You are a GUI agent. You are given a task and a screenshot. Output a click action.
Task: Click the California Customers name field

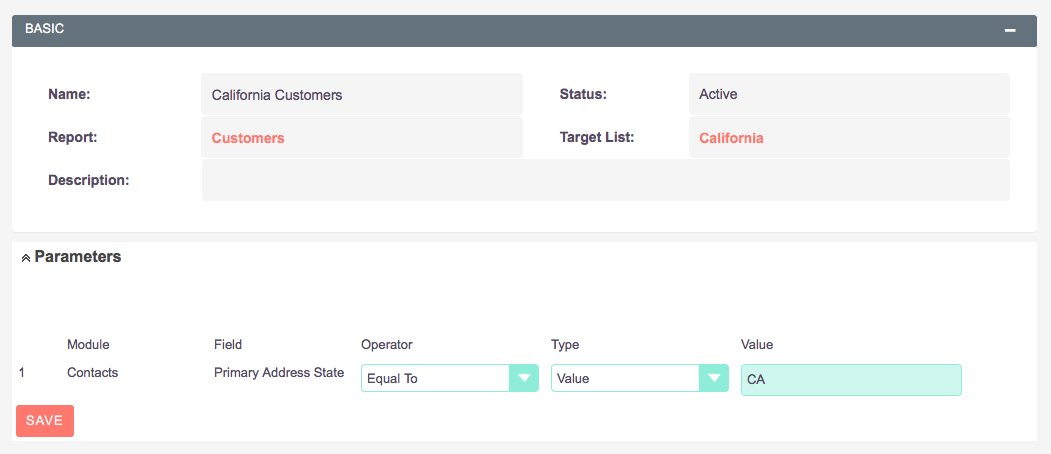click(x=362, y=95)
